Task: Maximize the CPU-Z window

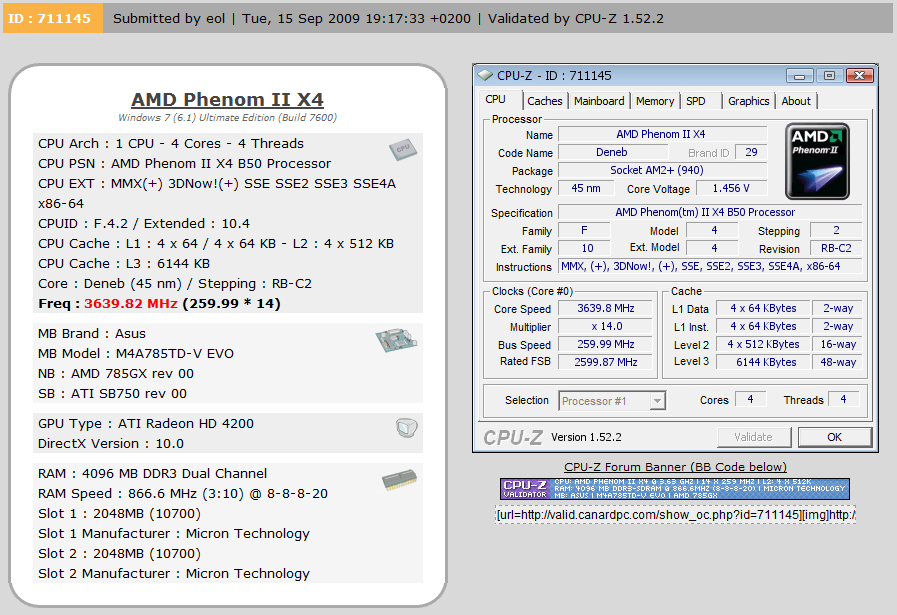Action: tap(829, 76)
